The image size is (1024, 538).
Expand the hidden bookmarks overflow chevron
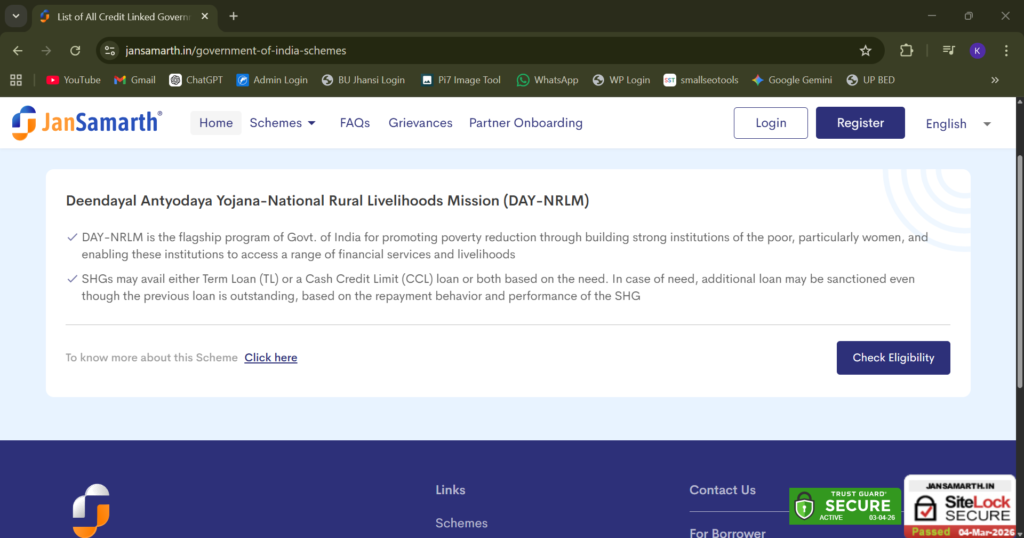point(994,80)
